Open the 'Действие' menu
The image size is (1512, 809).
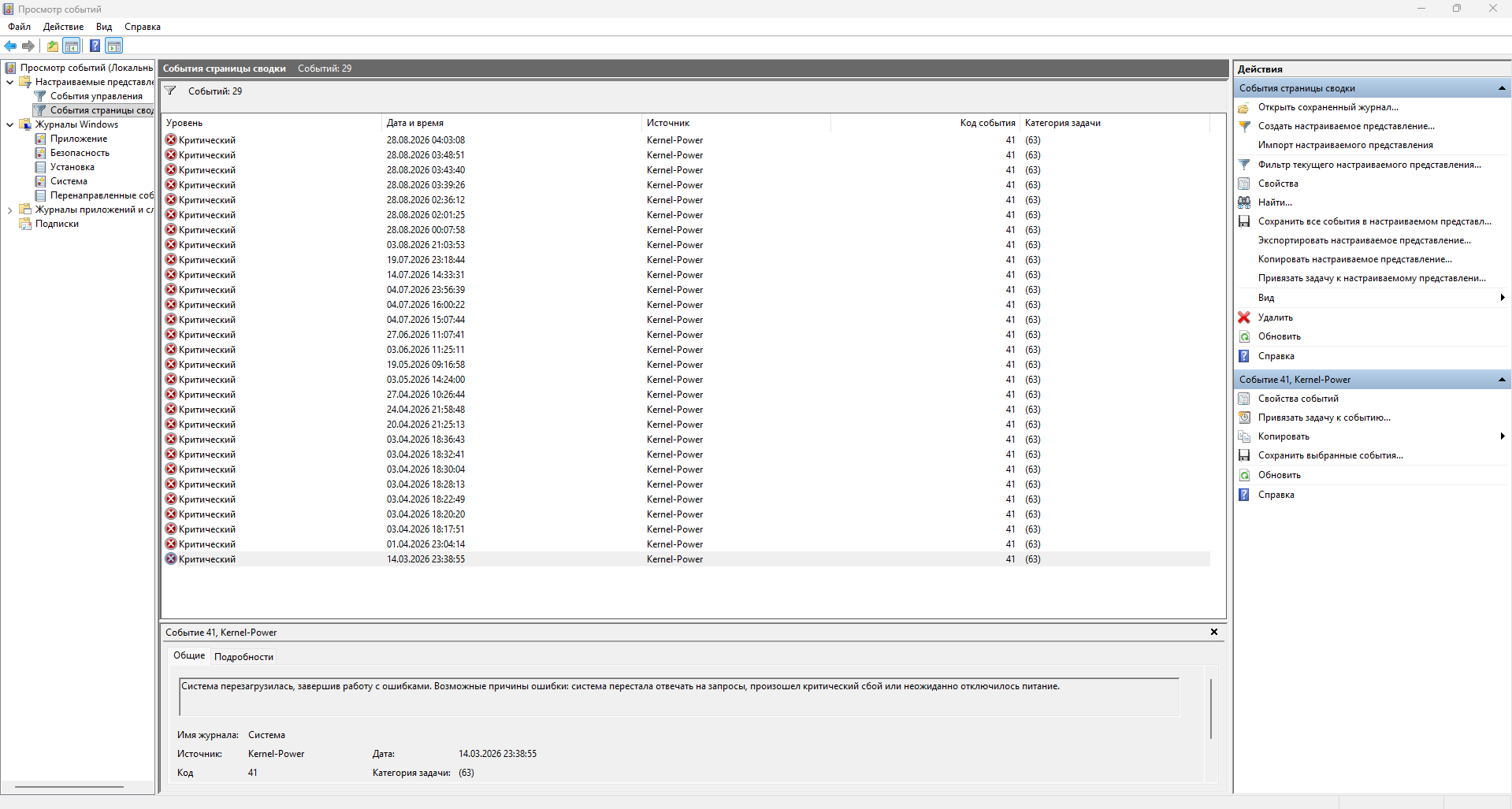[x=64, y=27]
